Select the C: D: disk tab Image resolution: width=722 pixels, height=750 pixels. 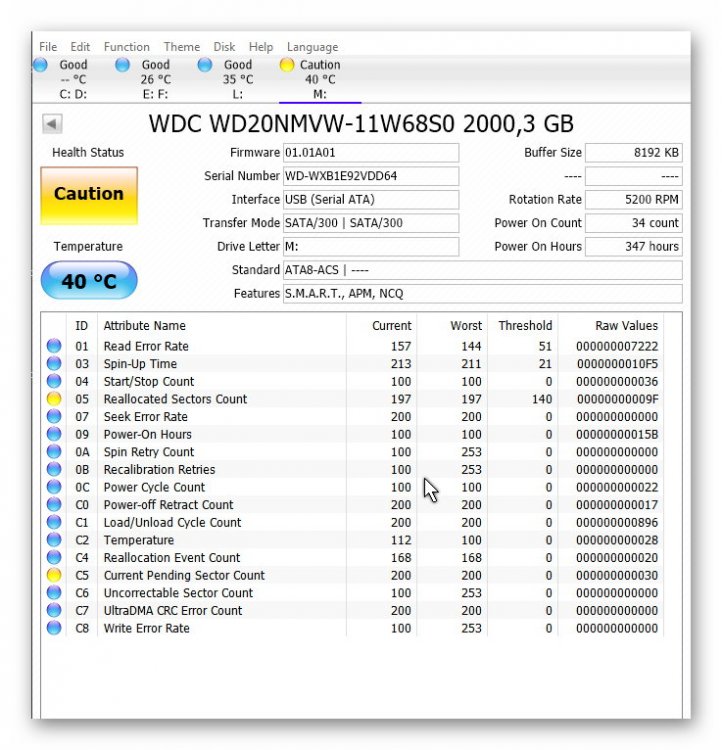coord(73,79)
